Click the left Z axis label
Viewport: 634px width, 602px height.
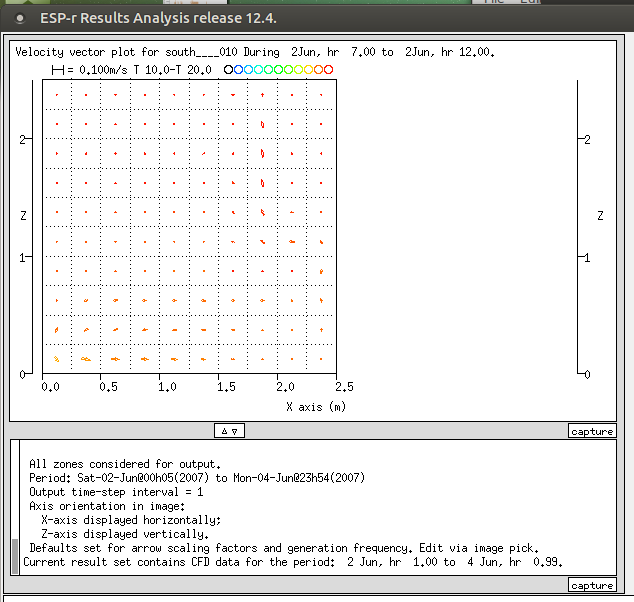24,215
